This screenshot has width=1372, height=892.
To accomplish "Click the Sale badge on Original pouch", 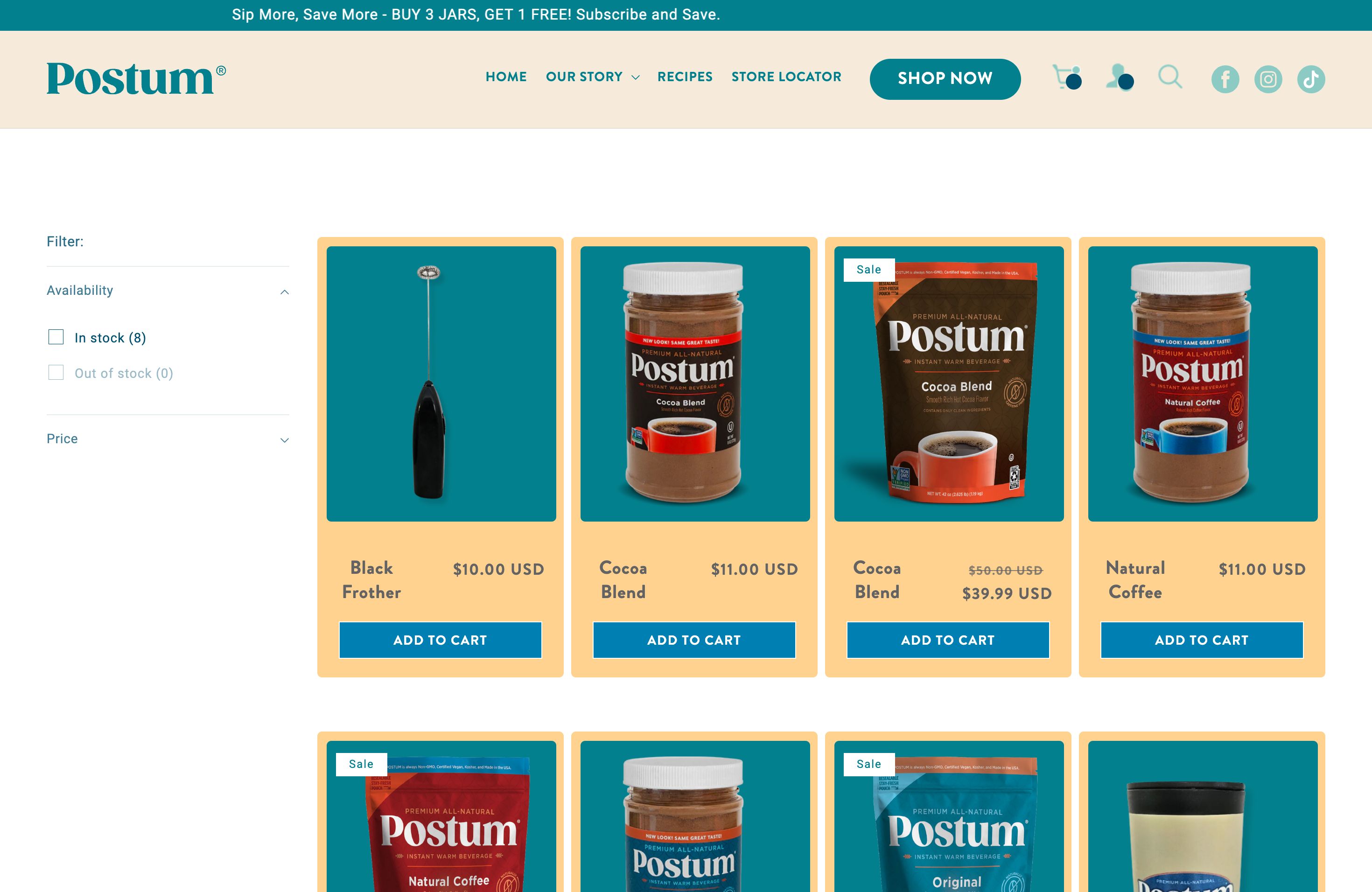I will pos(869,764).
